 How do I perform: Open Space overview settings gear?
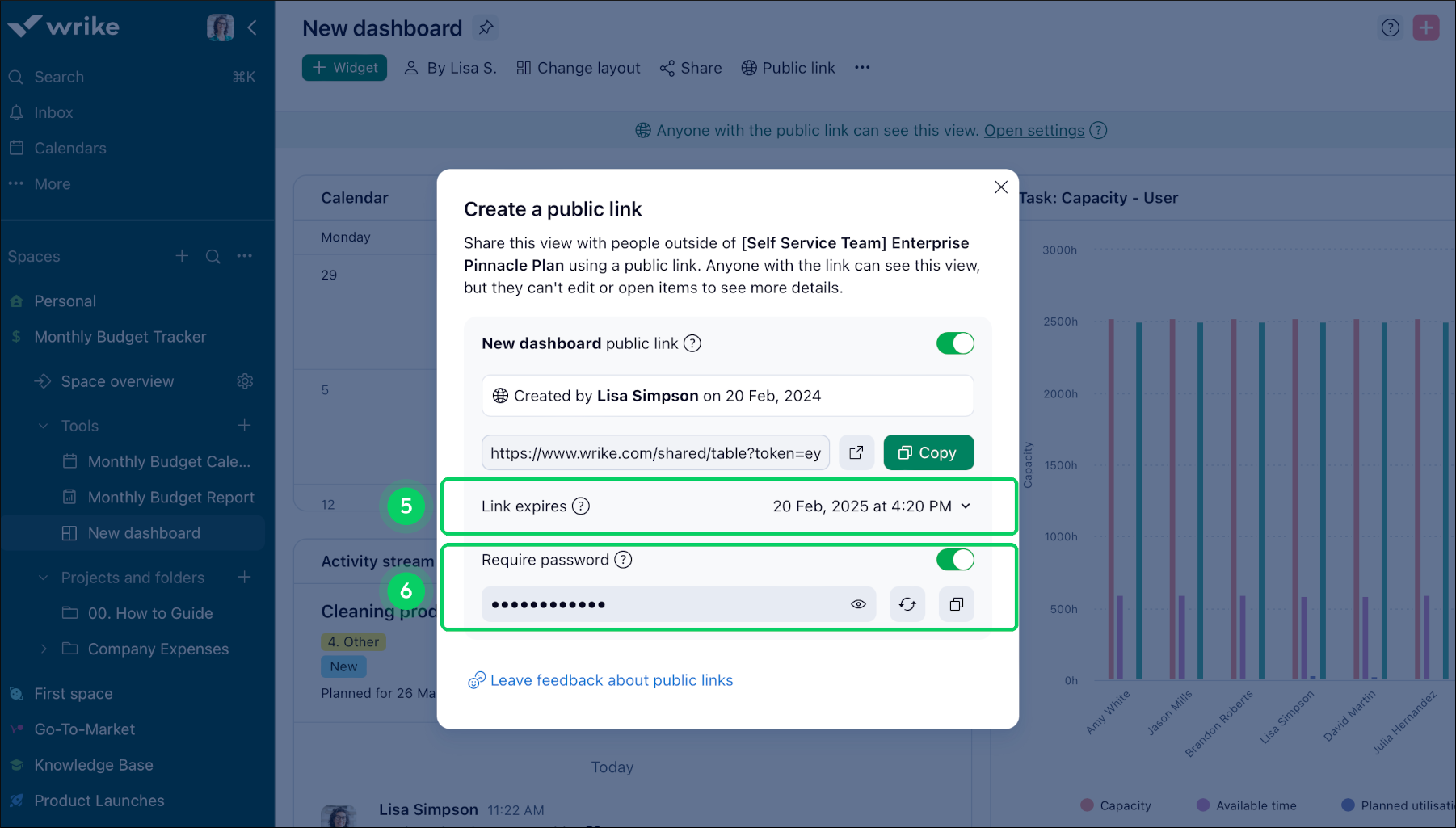tap(245, 380)
